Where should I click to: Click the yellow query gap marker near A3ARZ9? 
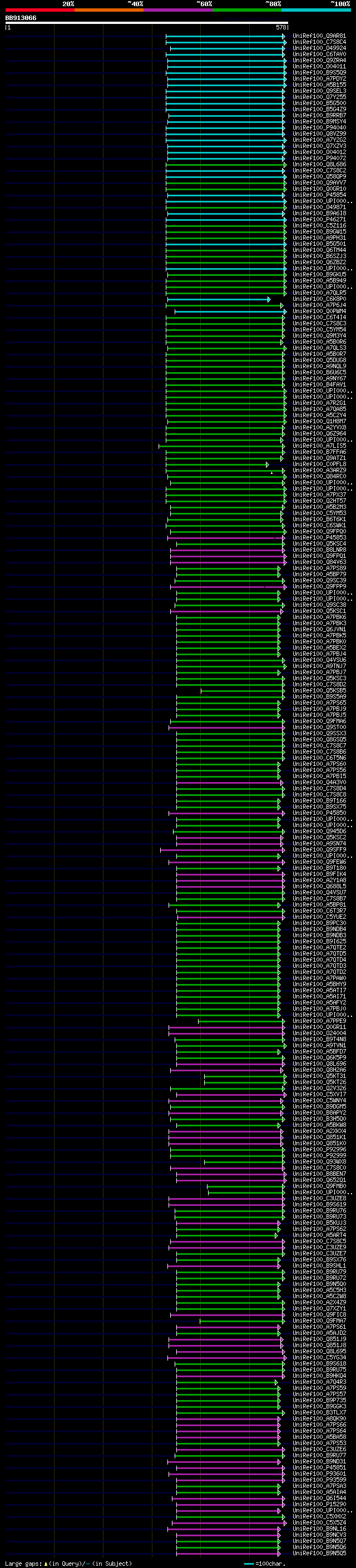pos(271,472)
